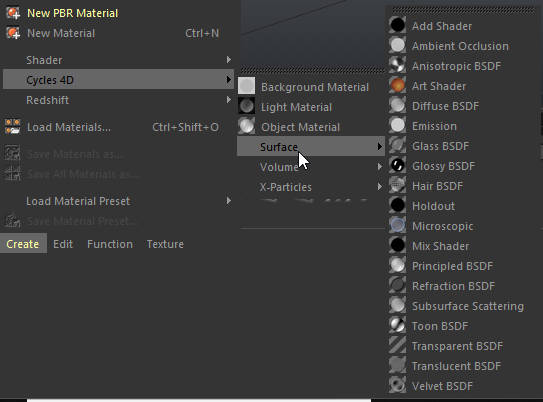The height and width of the screenshot is (402, 543).
Task: Pick Mix Shader text label
Action: pyautogui.click(x=440, y=246)
